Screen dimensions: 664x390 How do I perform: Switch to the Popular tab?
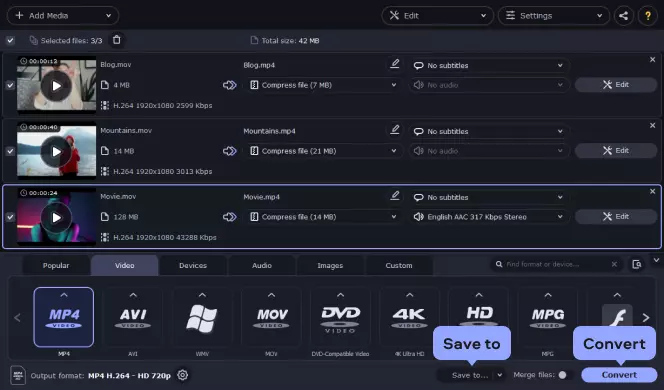pos(56,266)
